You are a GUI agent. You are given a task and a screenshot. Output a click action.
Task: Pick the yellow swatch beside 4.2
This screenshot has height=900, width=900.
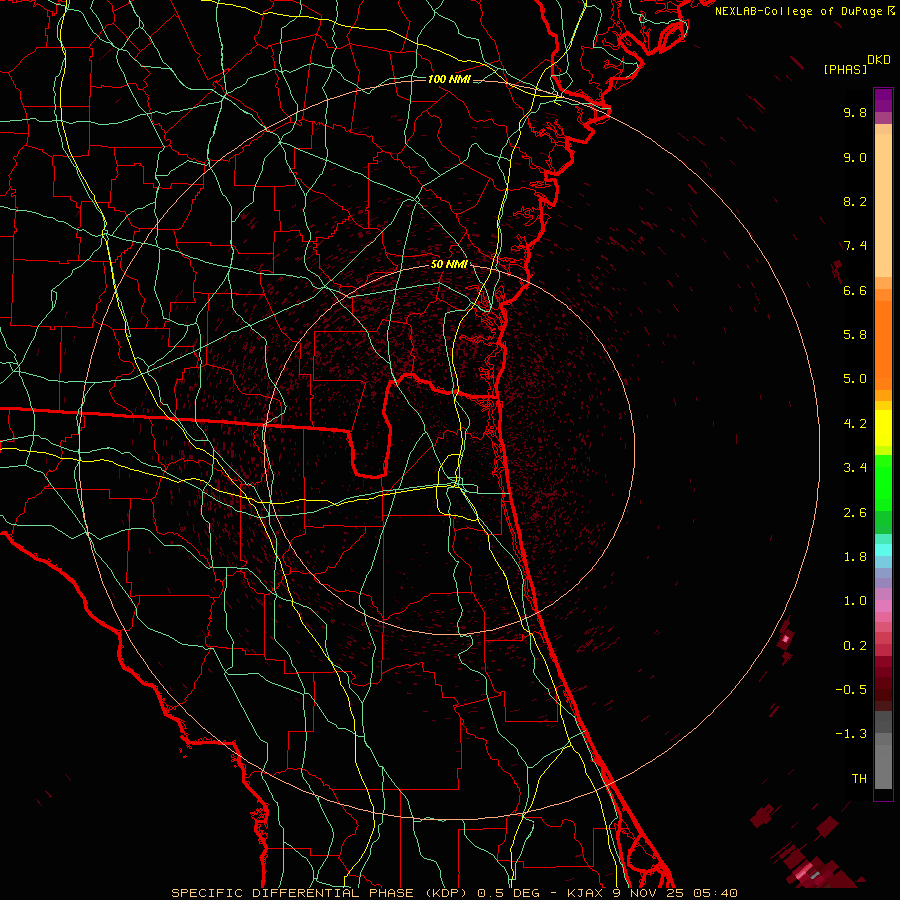[883, 428]
